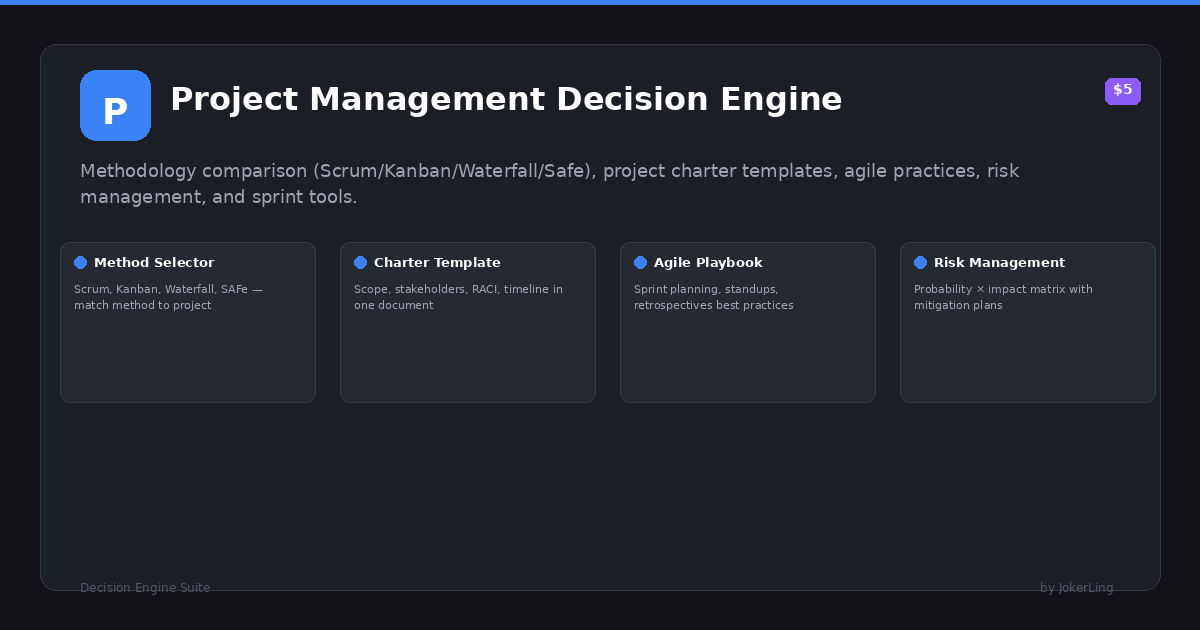Click the blue dot beside Charter Template
This screenshot has height=630, width=1200.
point(360,263)
